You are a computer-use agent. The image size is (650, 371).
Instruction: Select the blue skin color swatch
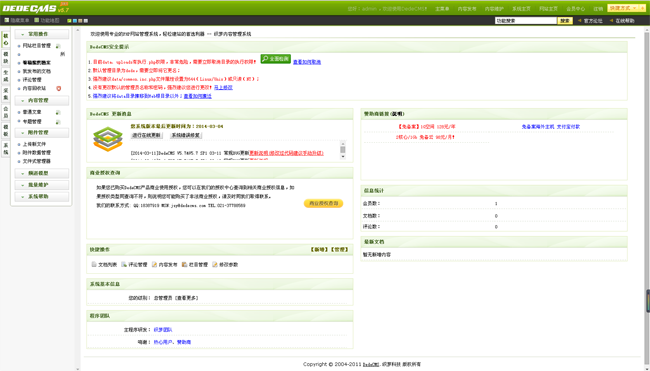tap(75, 21)
